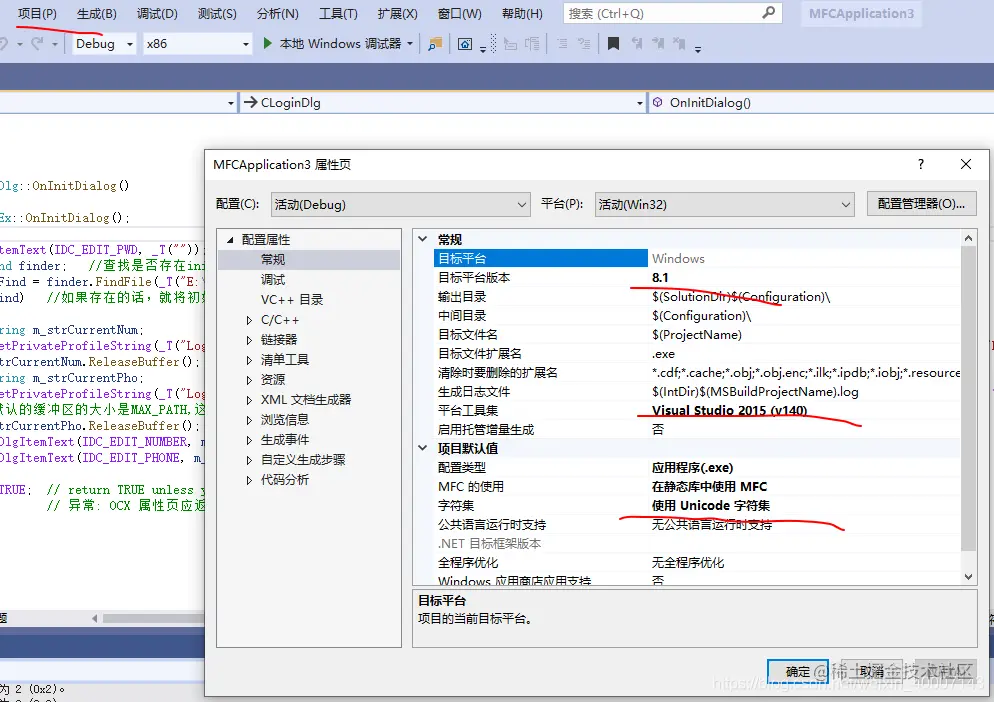994x702 pixels.
Task: Open the 工具(T) menu
Action: click(x=338, y=13)
